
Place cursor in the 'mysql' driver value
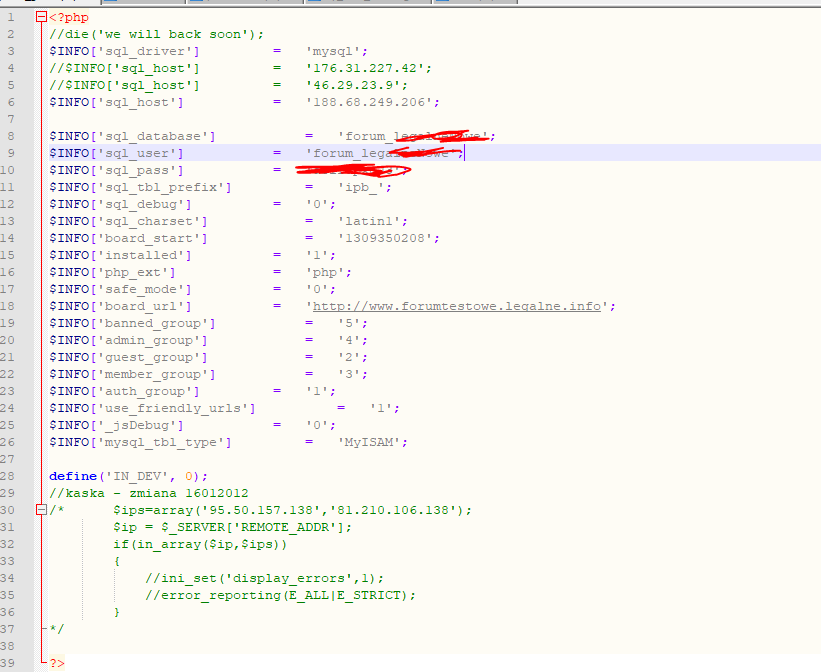pos(338,51)
